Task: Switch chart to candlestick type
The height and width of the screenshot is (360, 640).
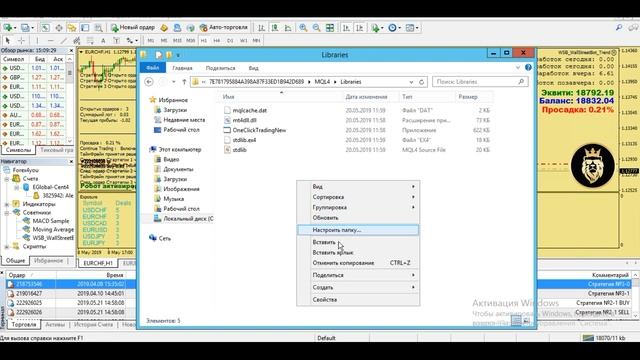Action: [275, 28]
